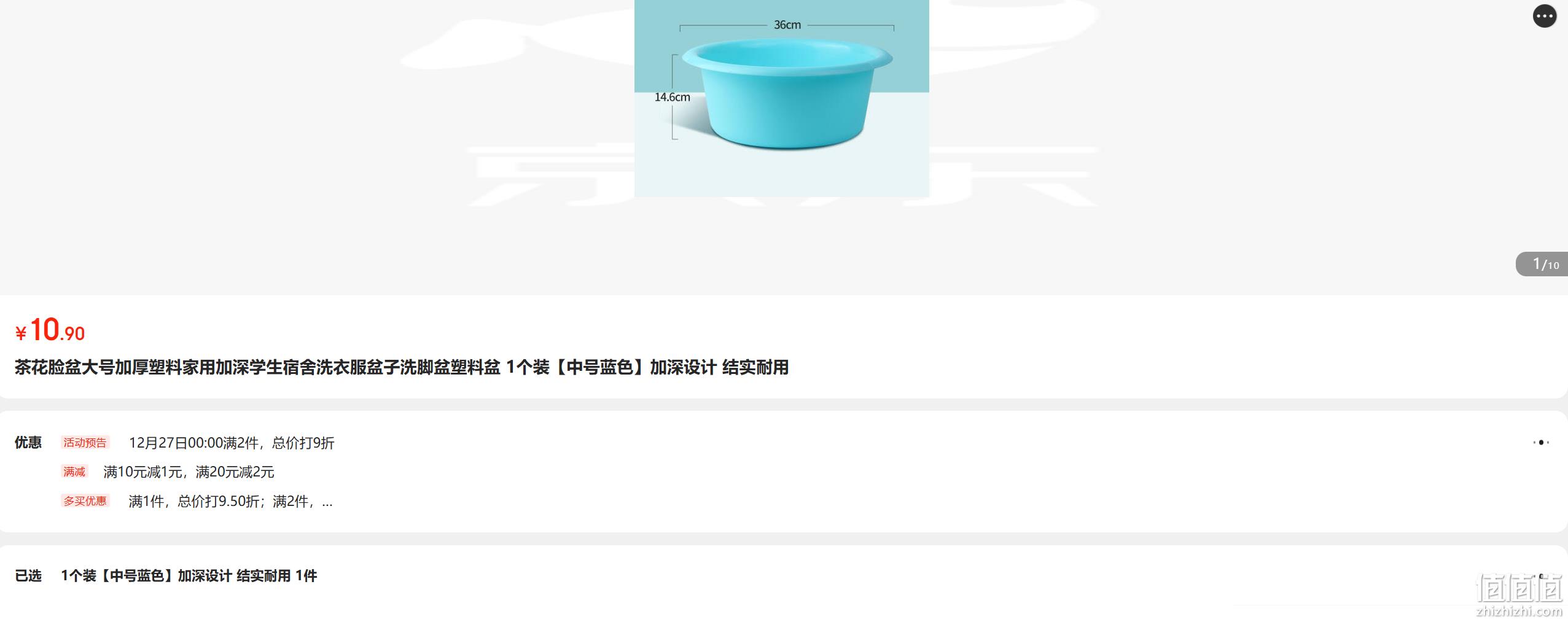Open the 满10元减1元 discount details
Viewport: 1568px width, 622px height.
click(x=189, y=472)
